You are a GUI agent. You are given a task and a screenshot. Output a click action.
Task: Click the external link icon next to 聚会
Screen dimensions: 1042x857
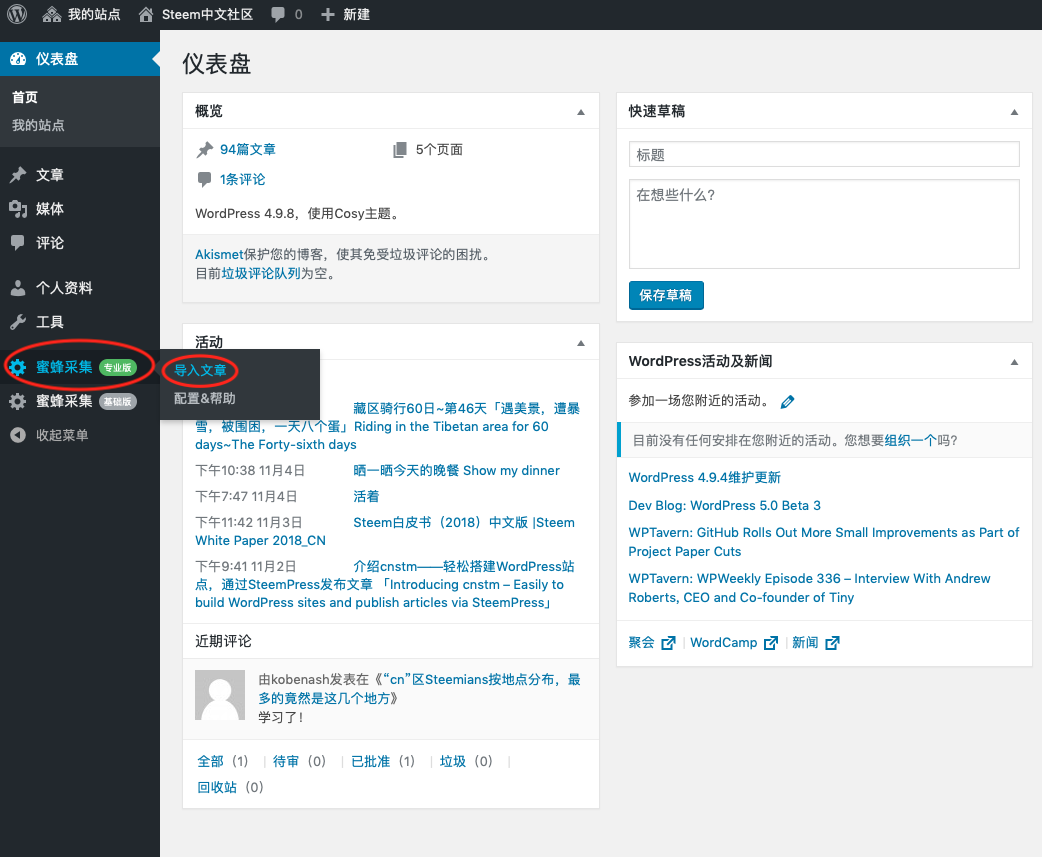point(669,642)
